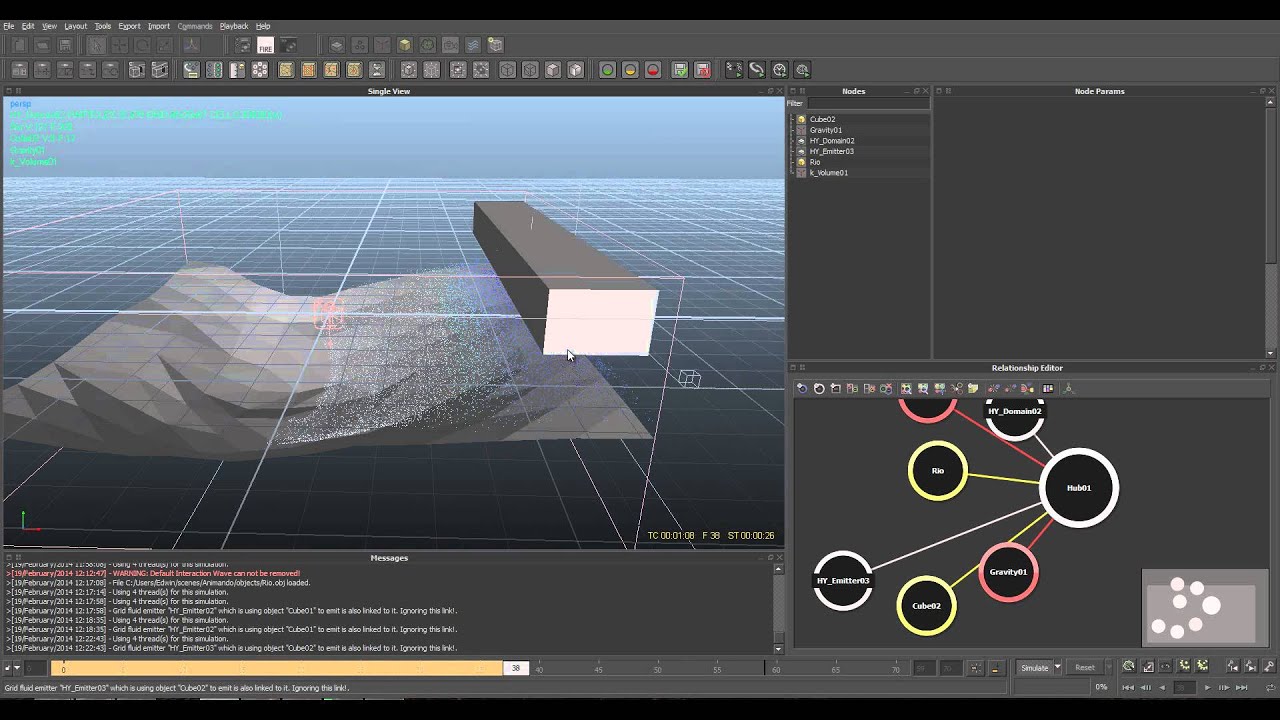
Task: Toggle the icon beside Cube02 in Nodes list
Action: click(x=801, y=119)
